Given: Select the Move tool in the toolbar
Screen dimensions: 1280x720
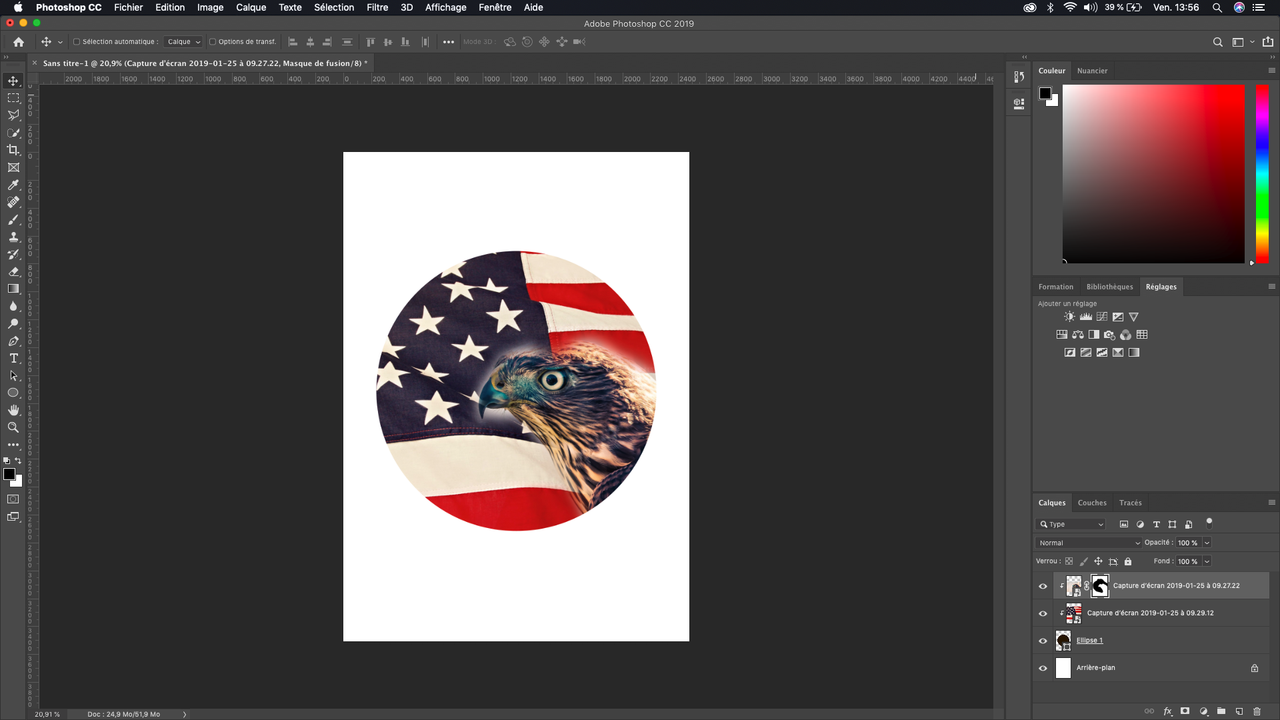Looking at the screenshot, I should tap(13, 81).
